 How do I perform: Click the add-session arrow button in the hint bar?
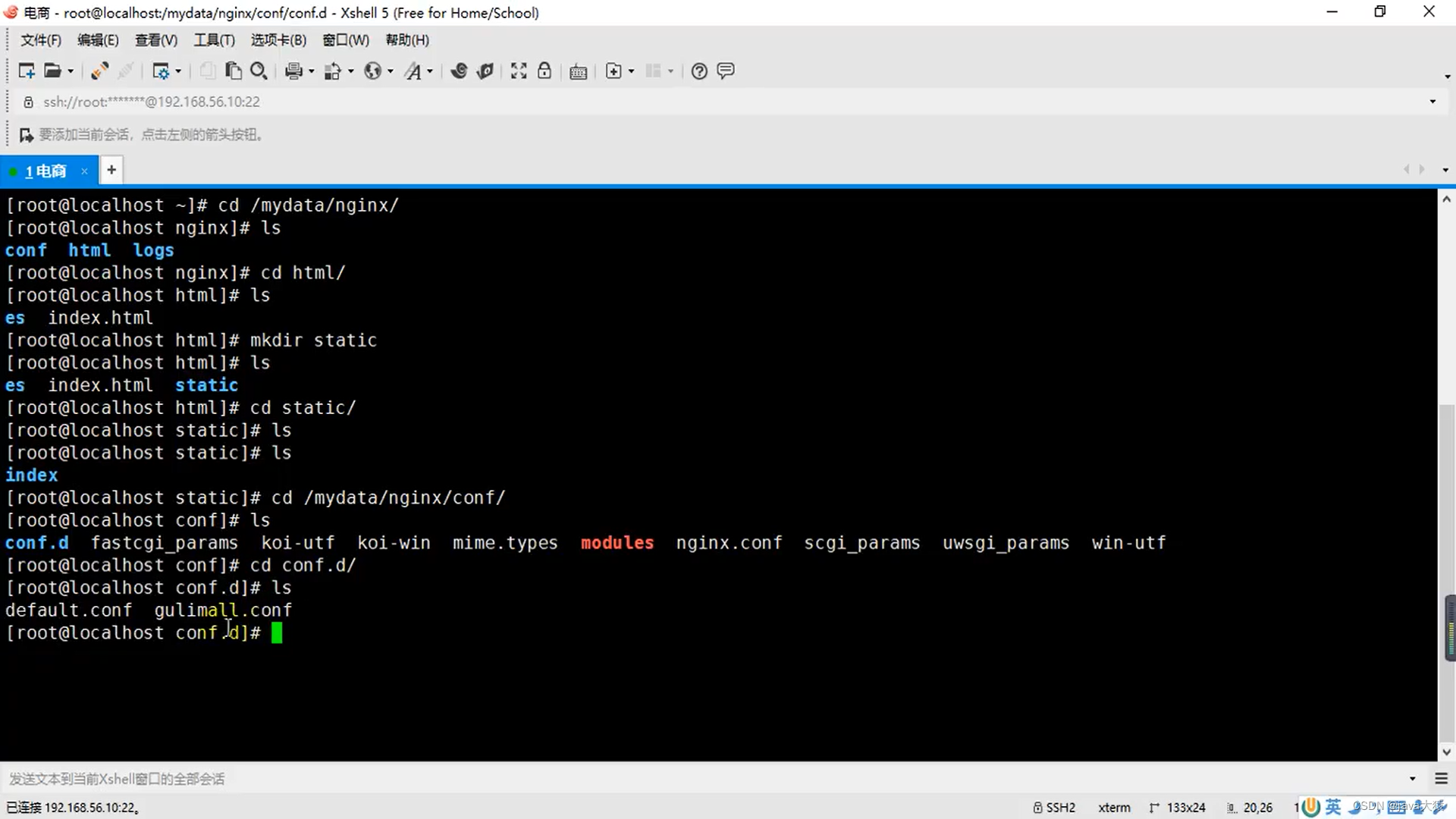click(x=26, y=135)
